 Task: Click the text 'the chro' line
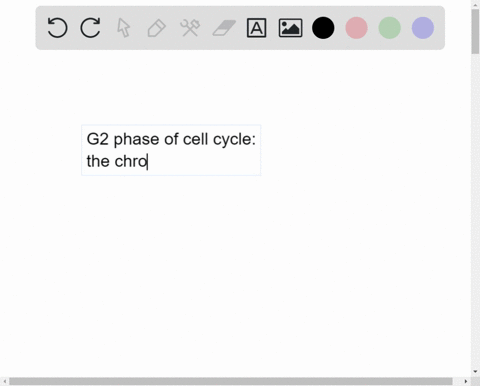pyautogui.click(x=117, y=161)
